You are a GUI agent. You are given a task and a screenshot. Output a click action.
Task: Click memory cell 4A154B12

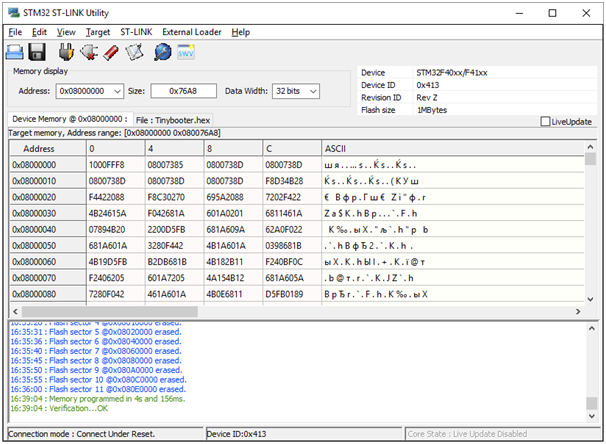pyautogui.click(x=233, y=278)
